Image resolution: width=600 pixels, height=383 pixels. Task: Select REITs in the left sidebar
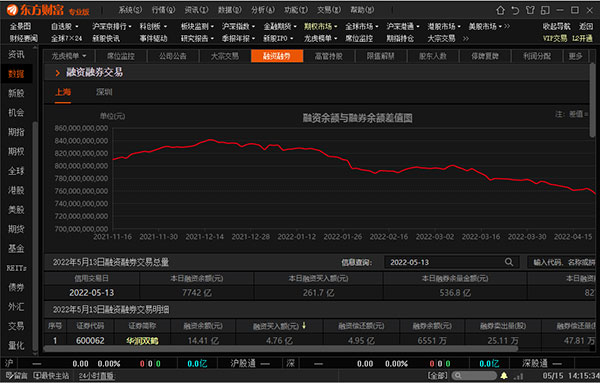pos(16,268)
